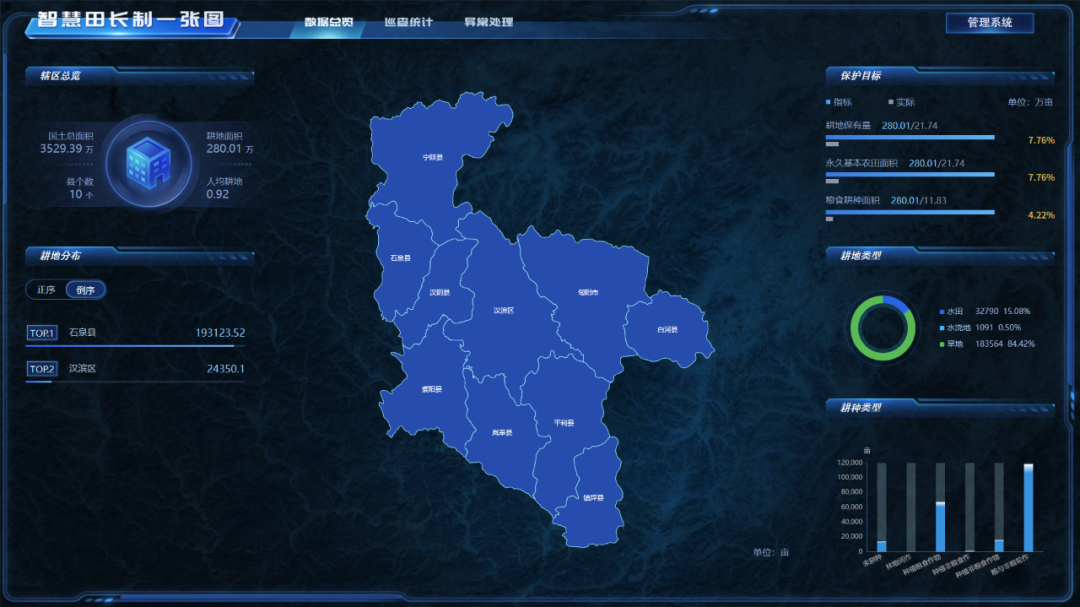Click the 辖区总览 panel header

pyautogui.click(x=139, y=76)
